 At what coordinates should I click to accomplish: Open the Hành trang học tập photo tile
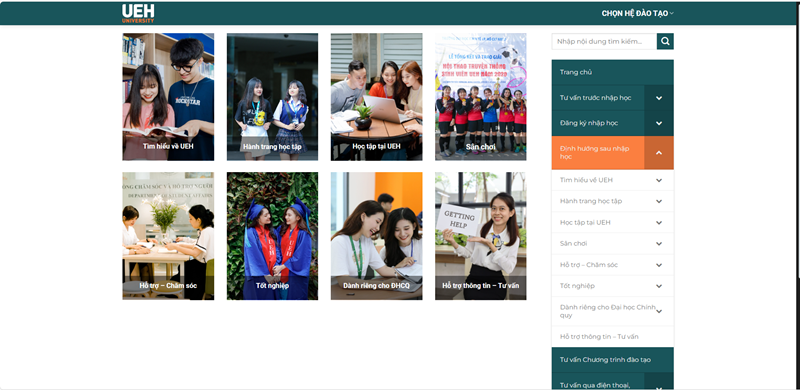pos(272,97)
